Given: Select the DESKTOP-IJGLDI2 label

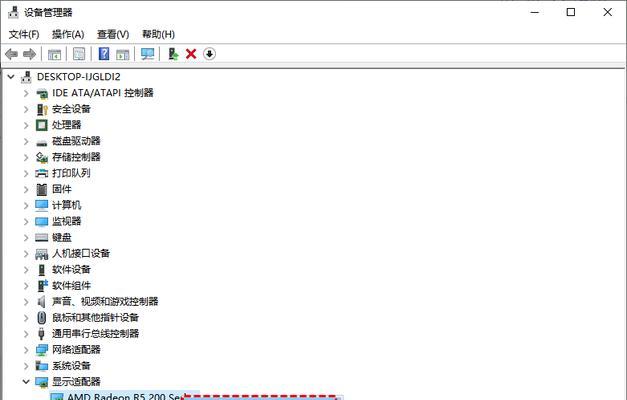Looking at the screenshot, I should click(78, 77).
